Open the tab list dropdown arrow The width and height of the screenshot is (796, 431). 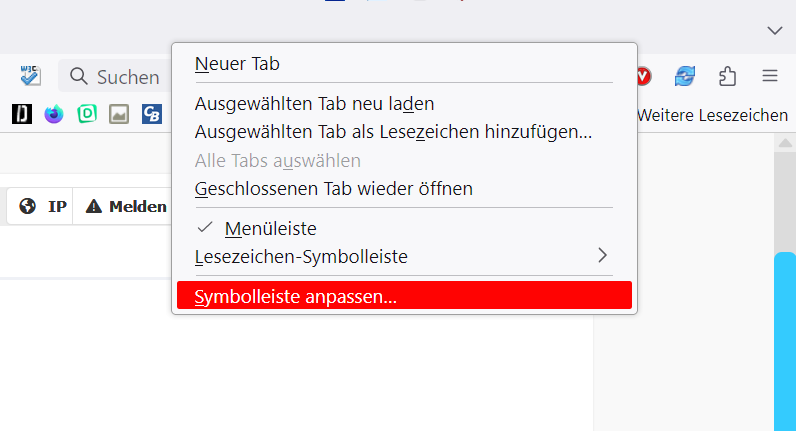775,30
